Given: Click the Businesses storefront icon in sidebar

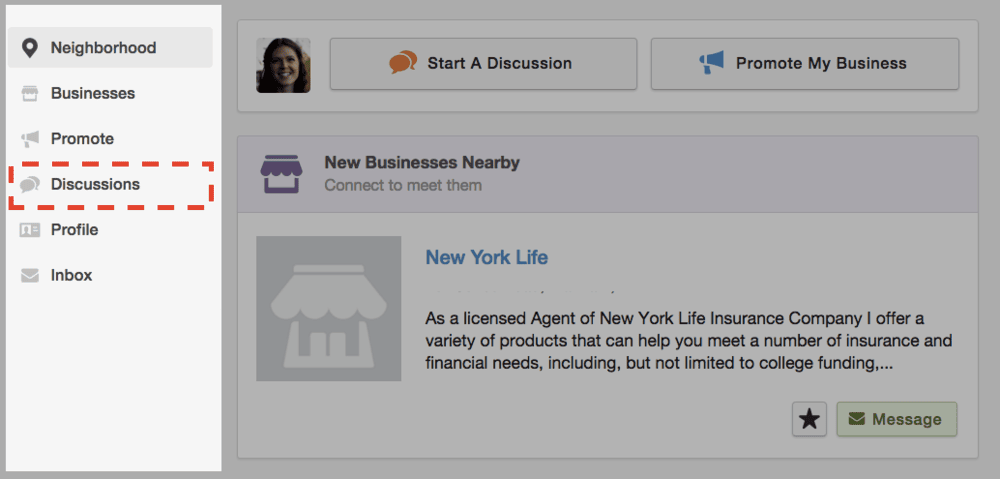Looking at the screenshot, I should pyautogui.click(x=30, y=93).
